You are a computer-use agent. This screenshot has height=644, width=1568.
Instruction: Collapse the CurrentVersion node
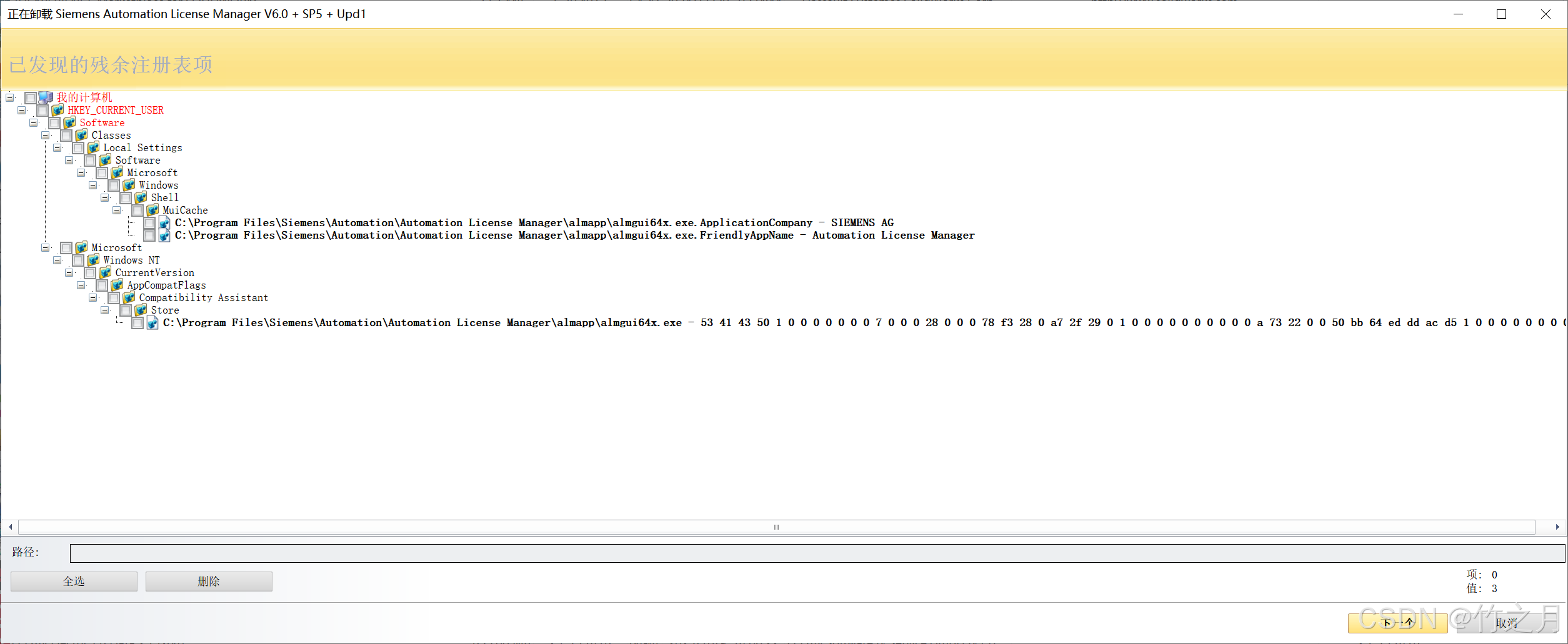69,272
